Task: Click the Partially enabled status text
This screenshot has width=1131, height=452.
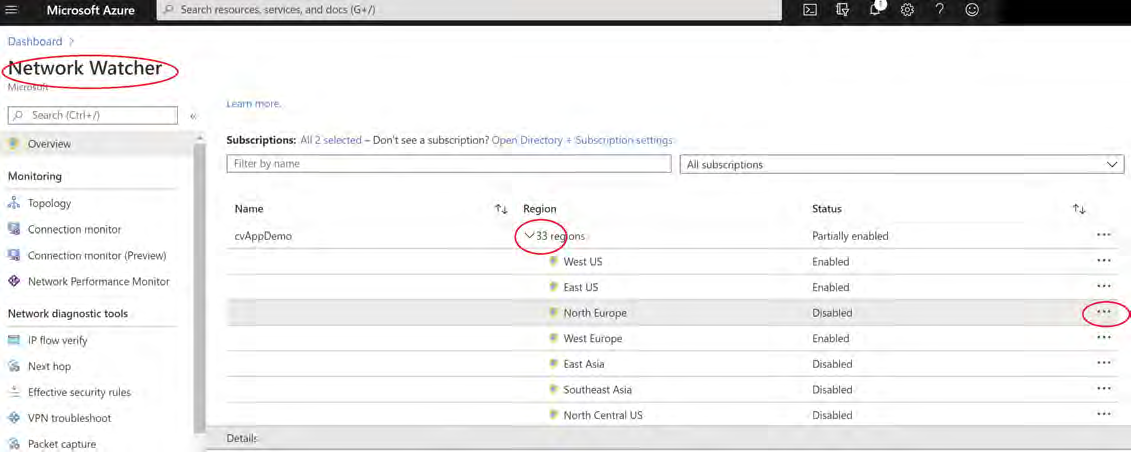Action: coord(850,236)
